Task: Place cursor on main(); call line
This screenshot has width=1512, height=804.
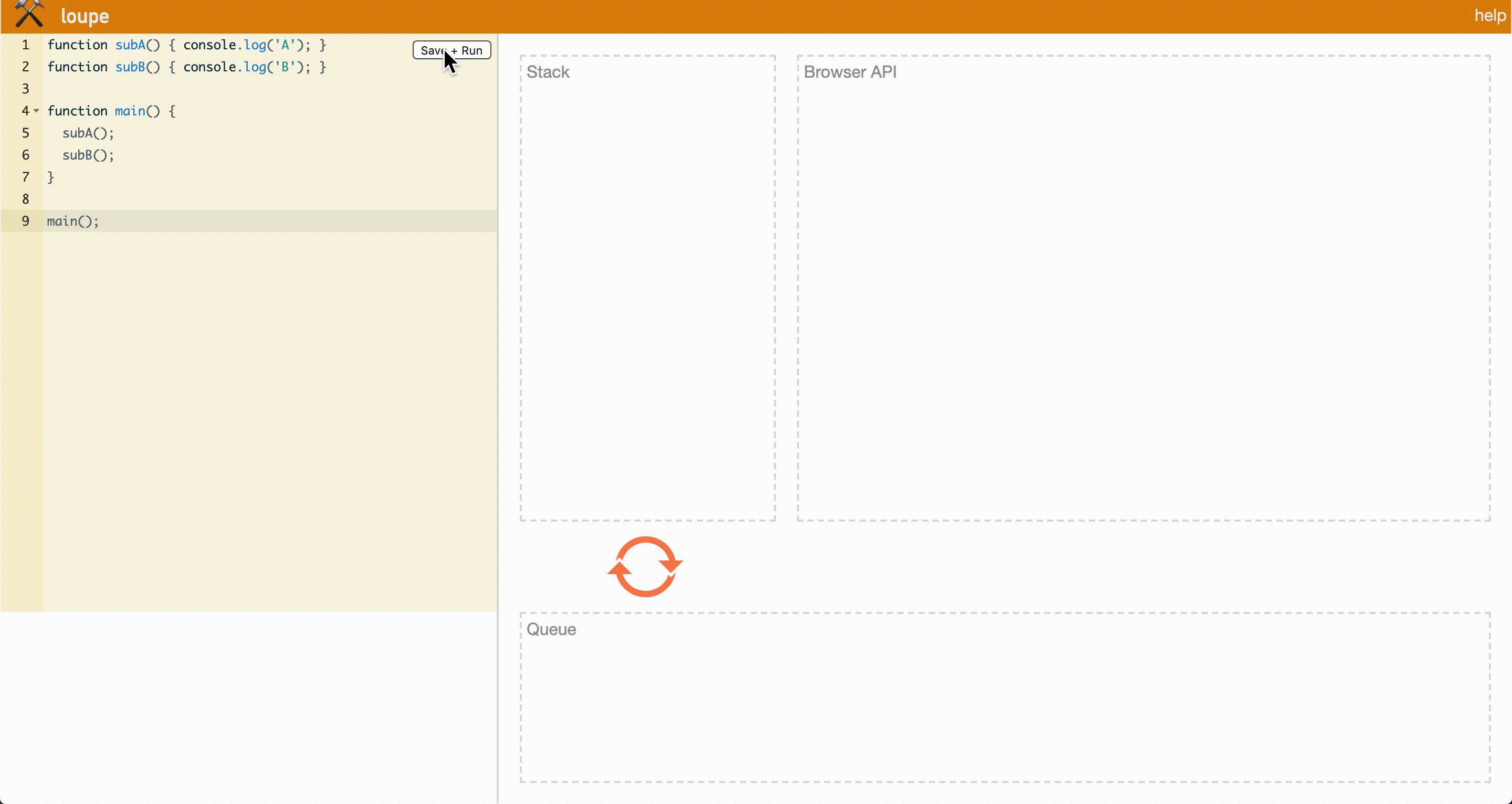Action: coord(73,221)
